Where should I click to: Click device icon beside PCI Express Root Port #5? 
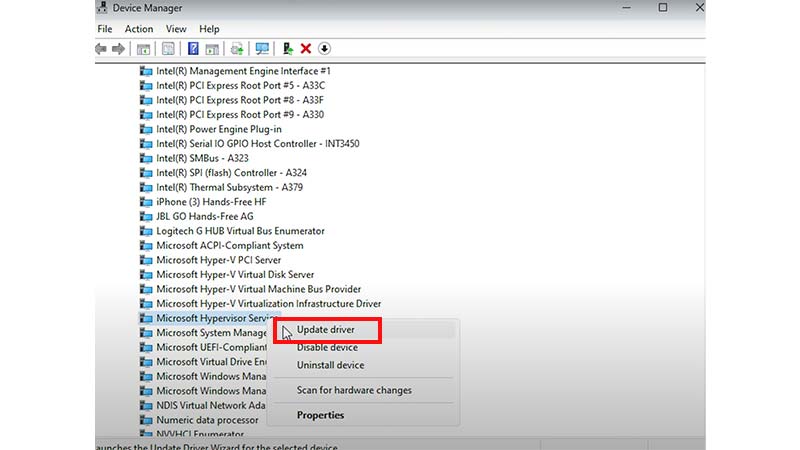click(x=146, y=86)
